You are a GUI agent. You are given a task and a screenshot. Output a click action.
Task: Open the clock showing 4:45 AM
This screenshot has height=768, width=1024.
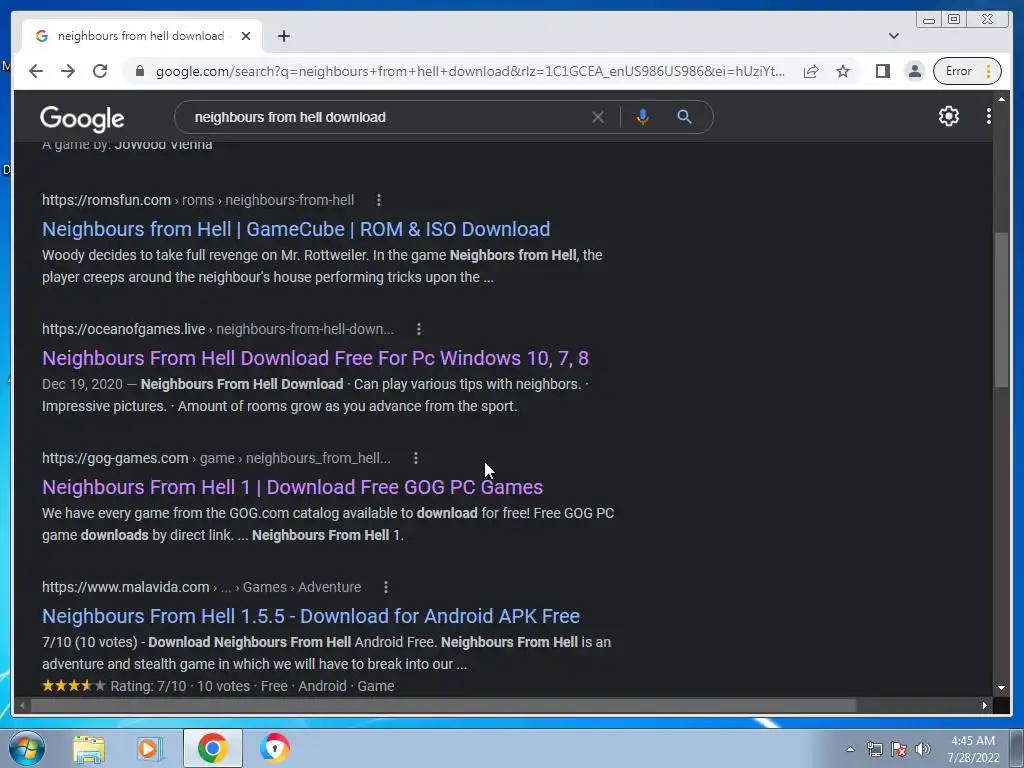point(973,749)
